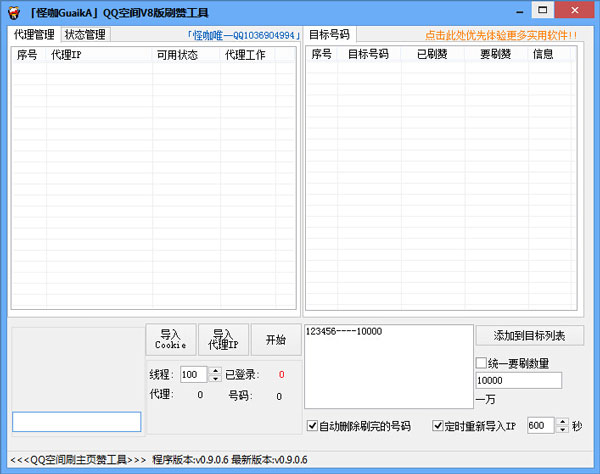The height and width of the screenshot is (474, 600).
Task: Click 添加到目标列表 button
Action: (x=530, y=336)
